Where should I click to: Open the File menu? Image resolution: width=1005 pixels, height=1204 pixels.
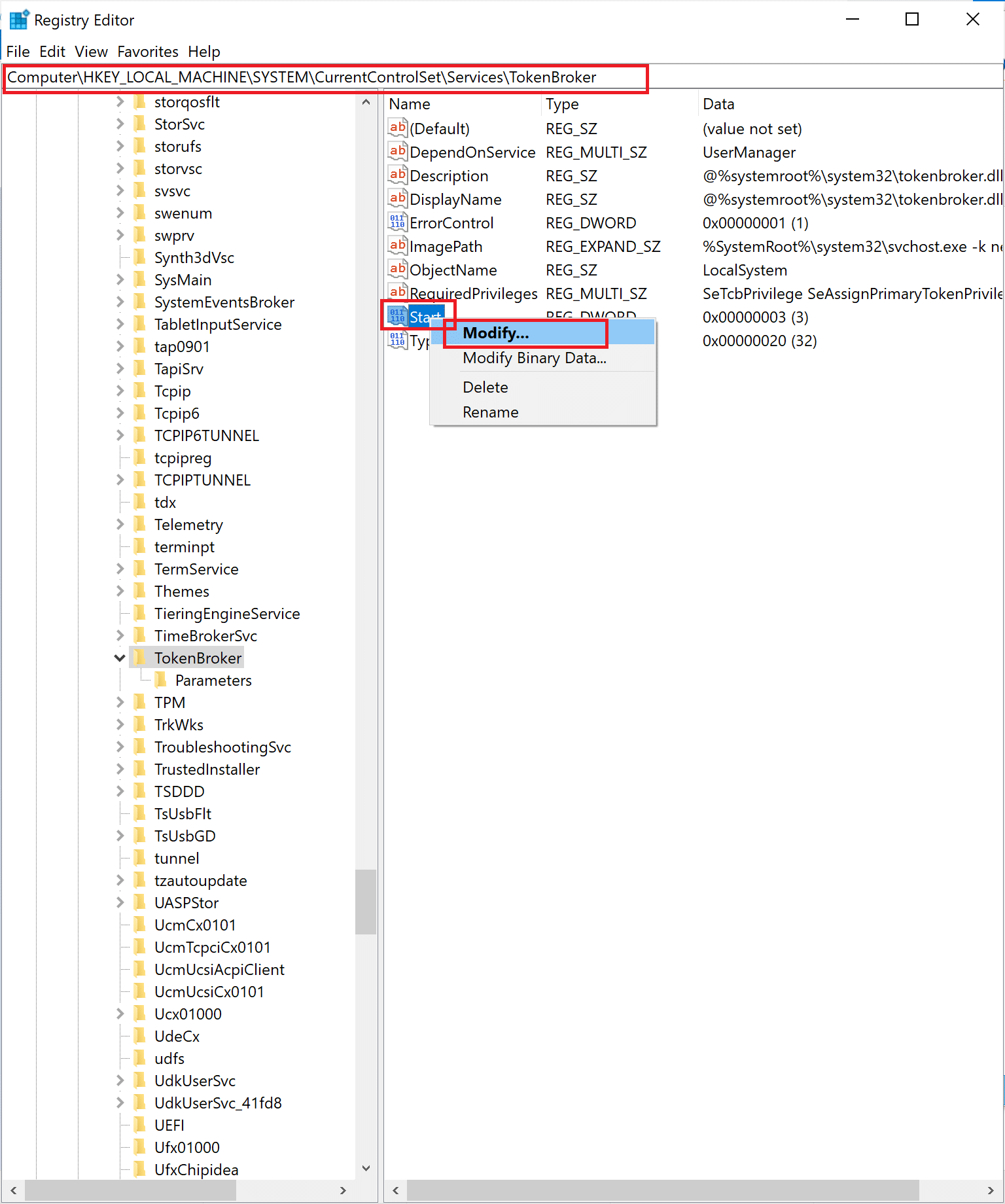click(x=18, y=51)
